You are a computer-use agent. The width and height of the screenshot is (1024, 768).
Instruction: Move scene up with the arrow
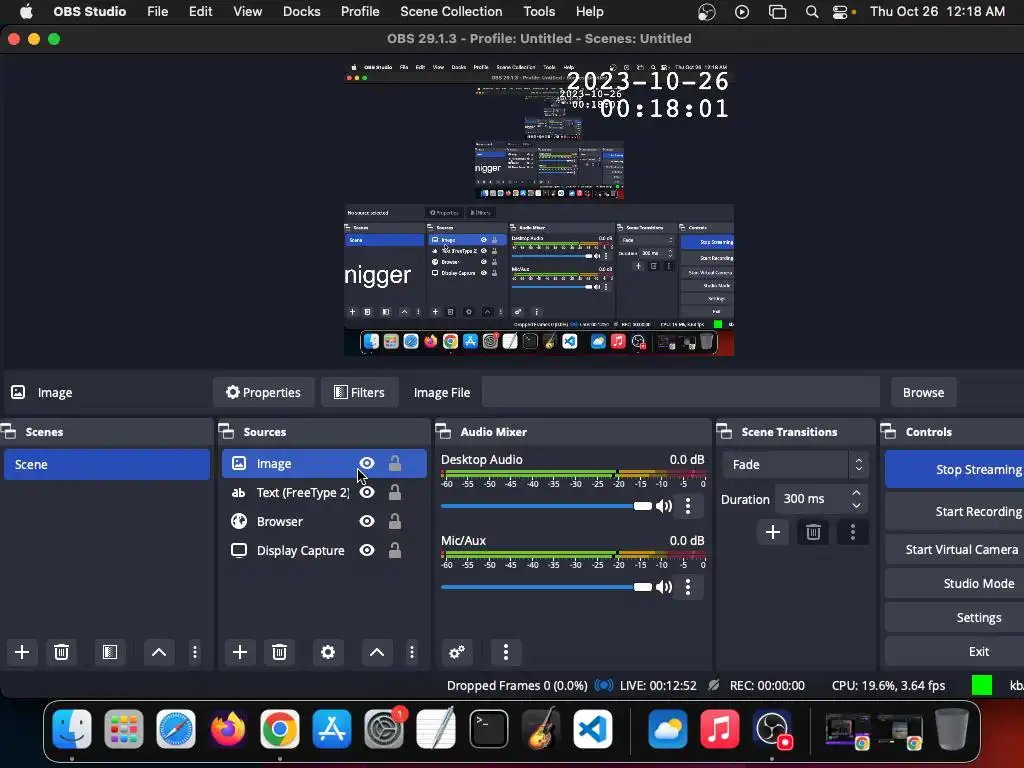(159, 652)
